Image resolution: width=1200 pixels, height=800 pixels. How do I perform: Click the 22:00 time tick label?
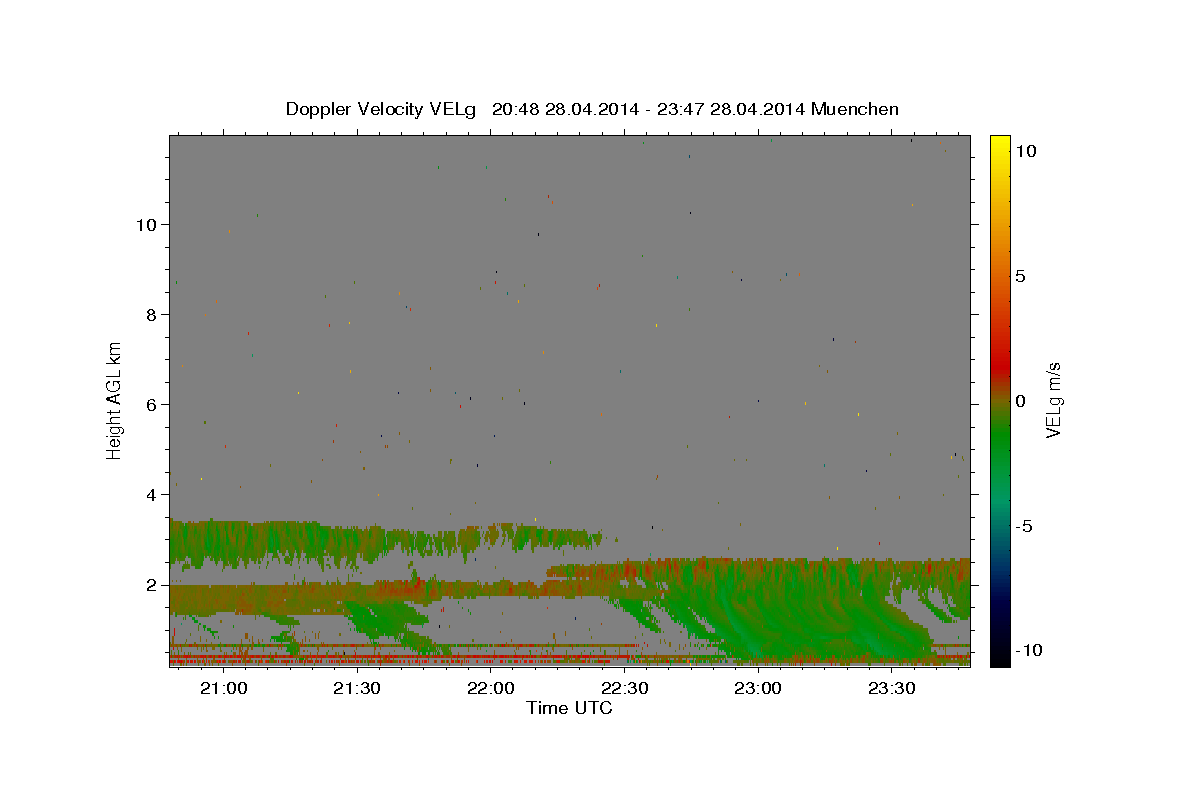point(490,689)
